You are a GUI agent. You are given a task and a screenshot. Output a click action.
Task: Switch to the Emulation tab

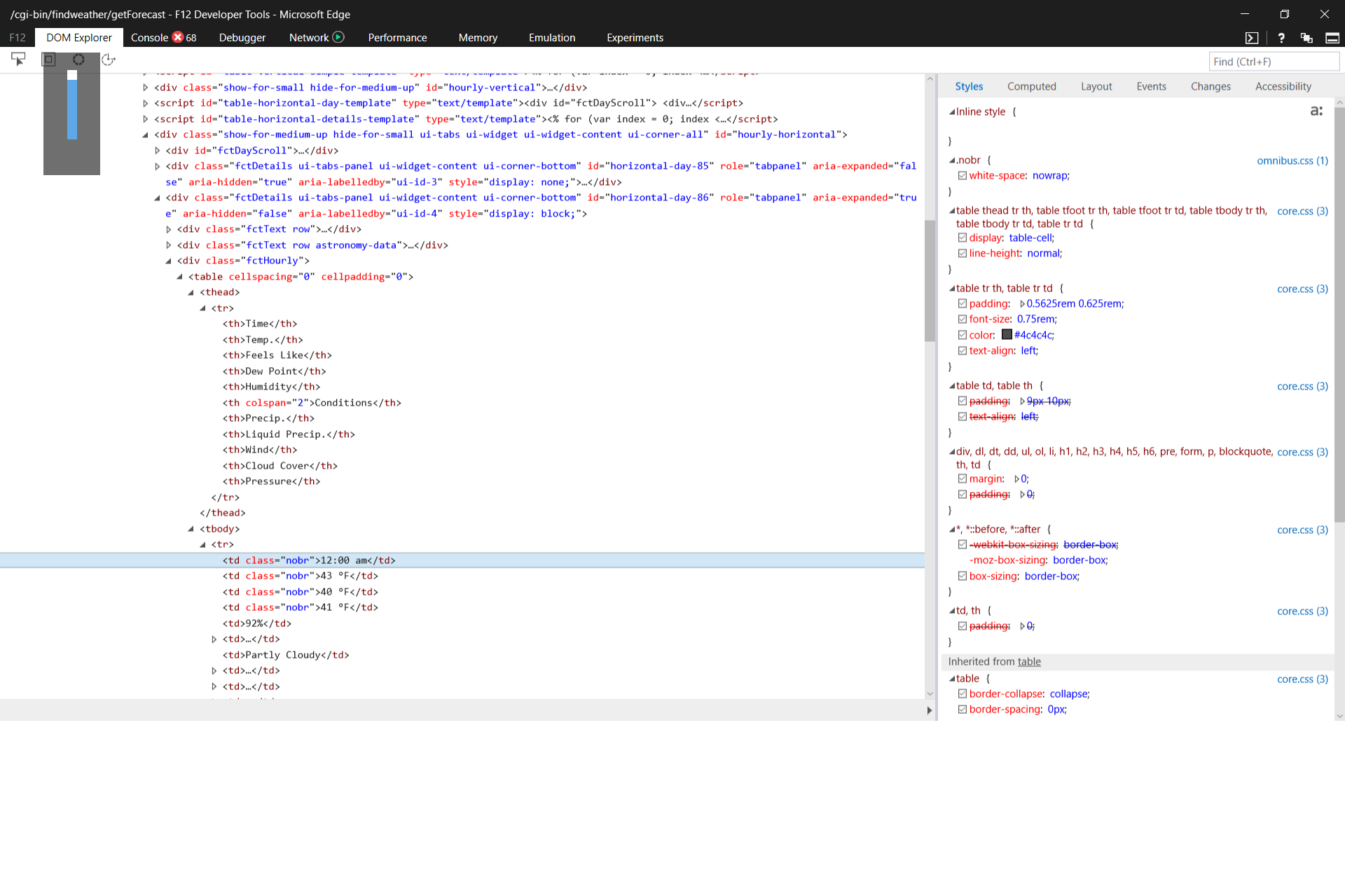pos(552,38)
